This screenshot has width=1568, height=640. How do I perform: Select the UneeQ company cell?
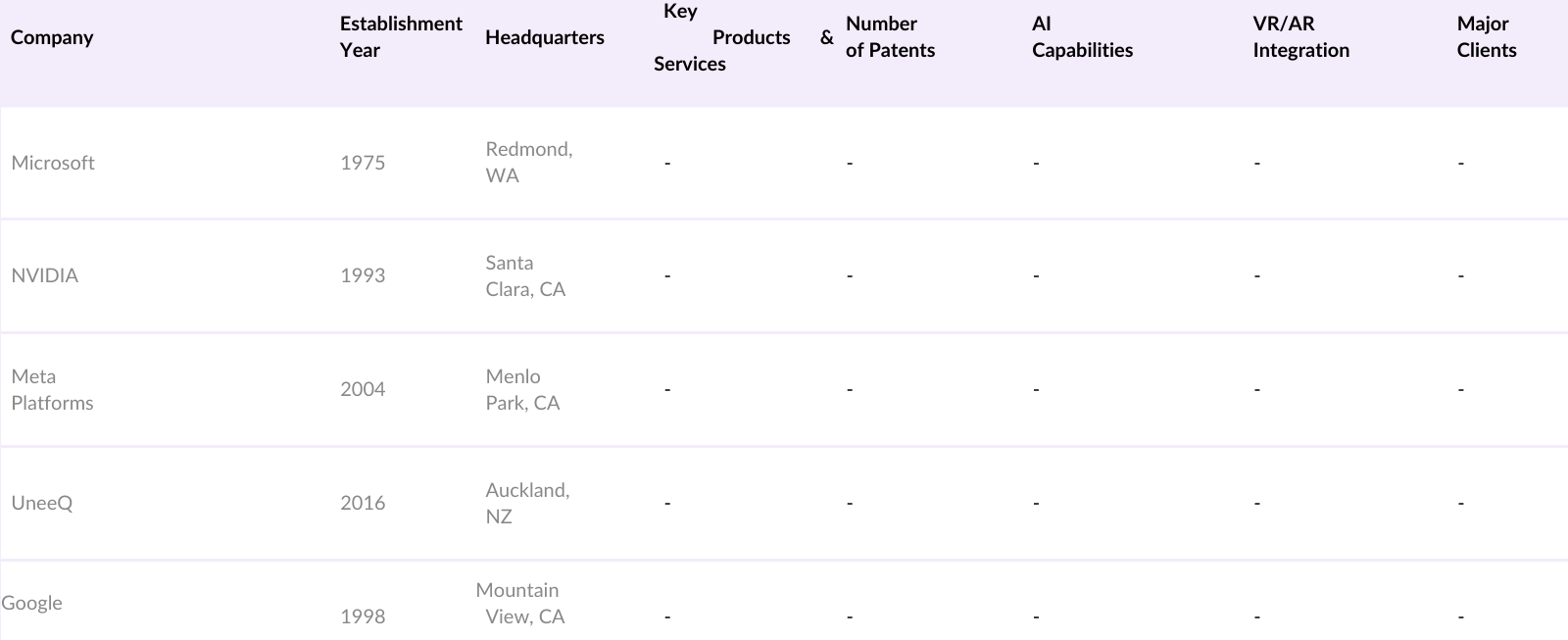coord(42,503)
